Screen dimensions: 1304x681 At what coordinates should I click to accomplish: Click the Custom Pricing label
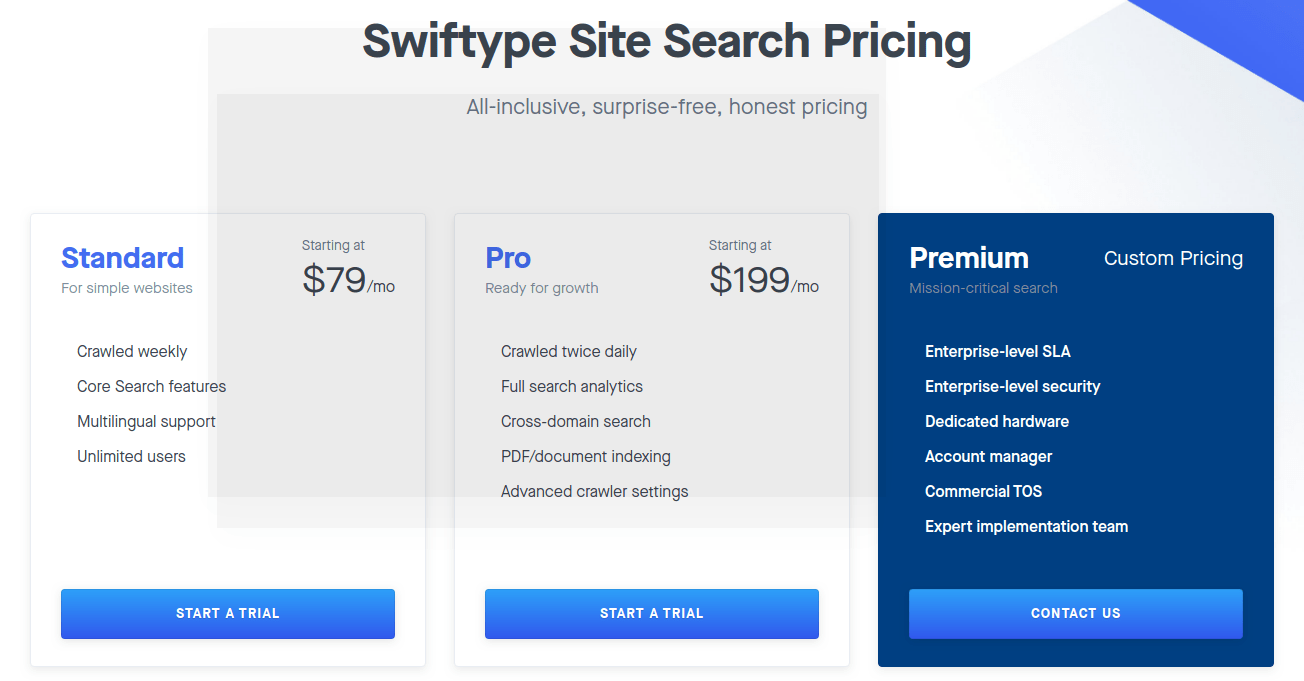click(1173, 258)
